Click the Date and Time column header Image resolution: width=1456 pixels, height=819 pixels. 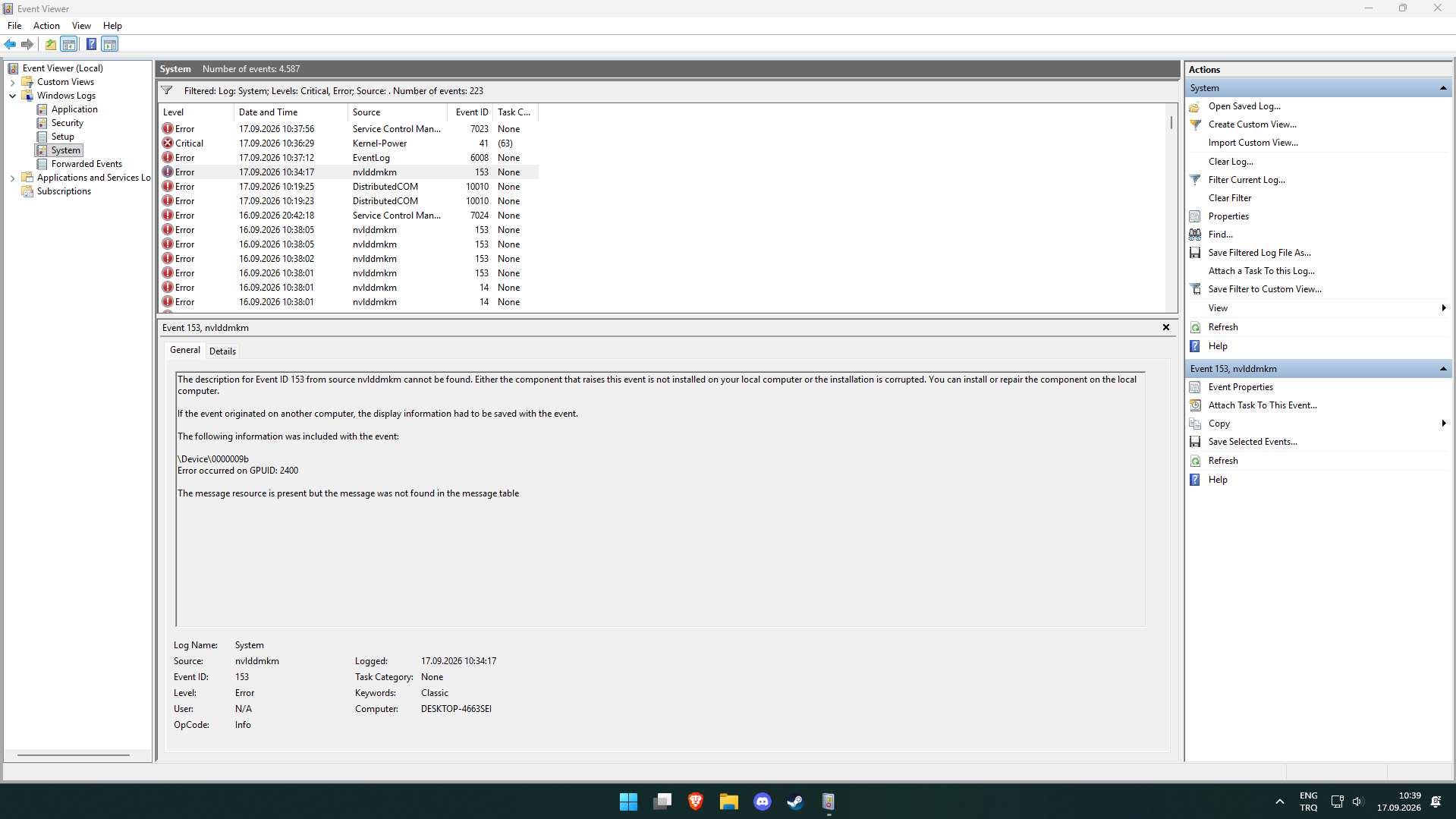(291, 112)
